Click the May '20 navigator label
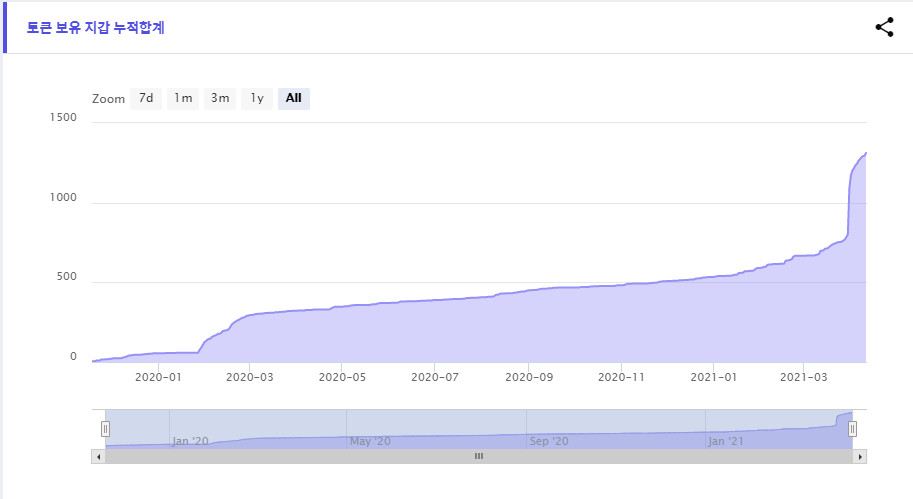 click(x=370, y=441)
